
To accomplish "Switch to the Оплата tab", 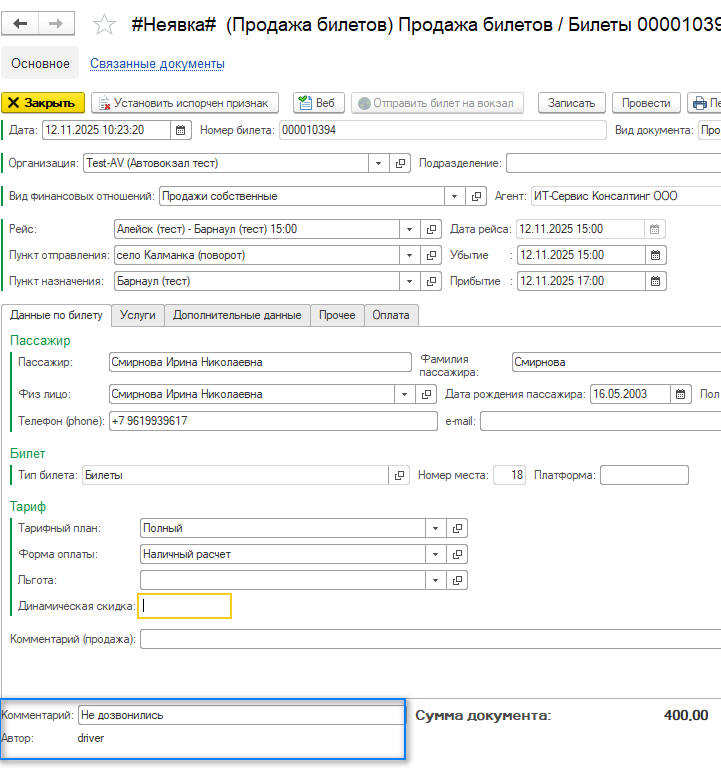I will [391, 315].
